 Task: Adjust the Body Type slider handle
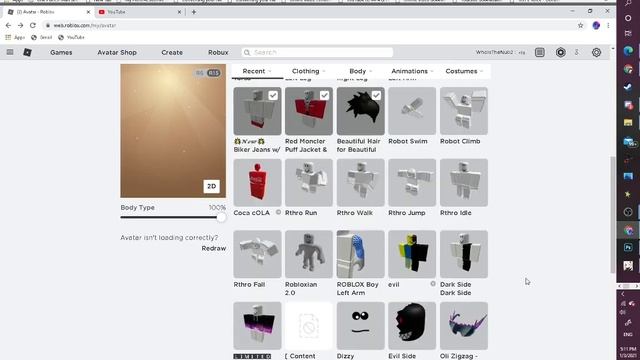tap(221, 217)
